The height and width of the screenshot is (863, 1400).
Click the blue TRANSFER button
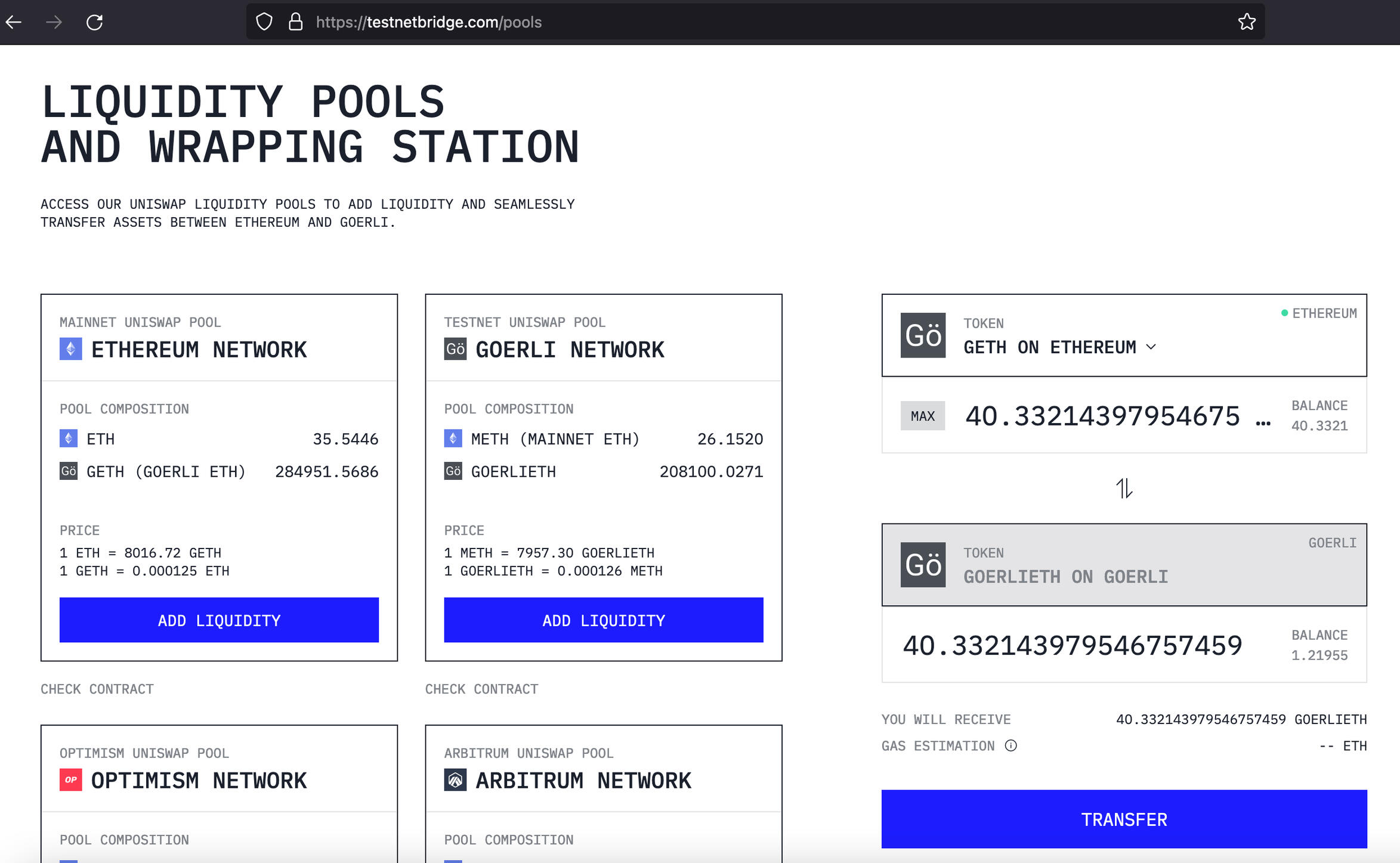(1124, 819)
